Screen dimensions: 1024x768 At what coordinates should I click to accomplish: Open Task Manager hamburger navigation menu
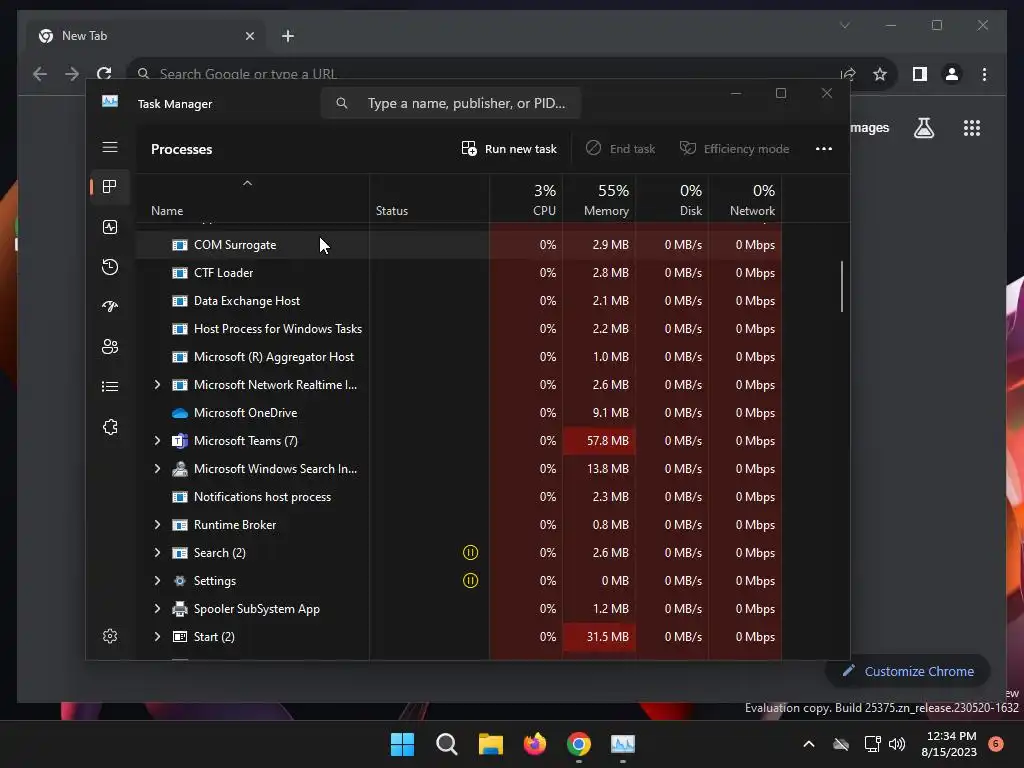110,147
